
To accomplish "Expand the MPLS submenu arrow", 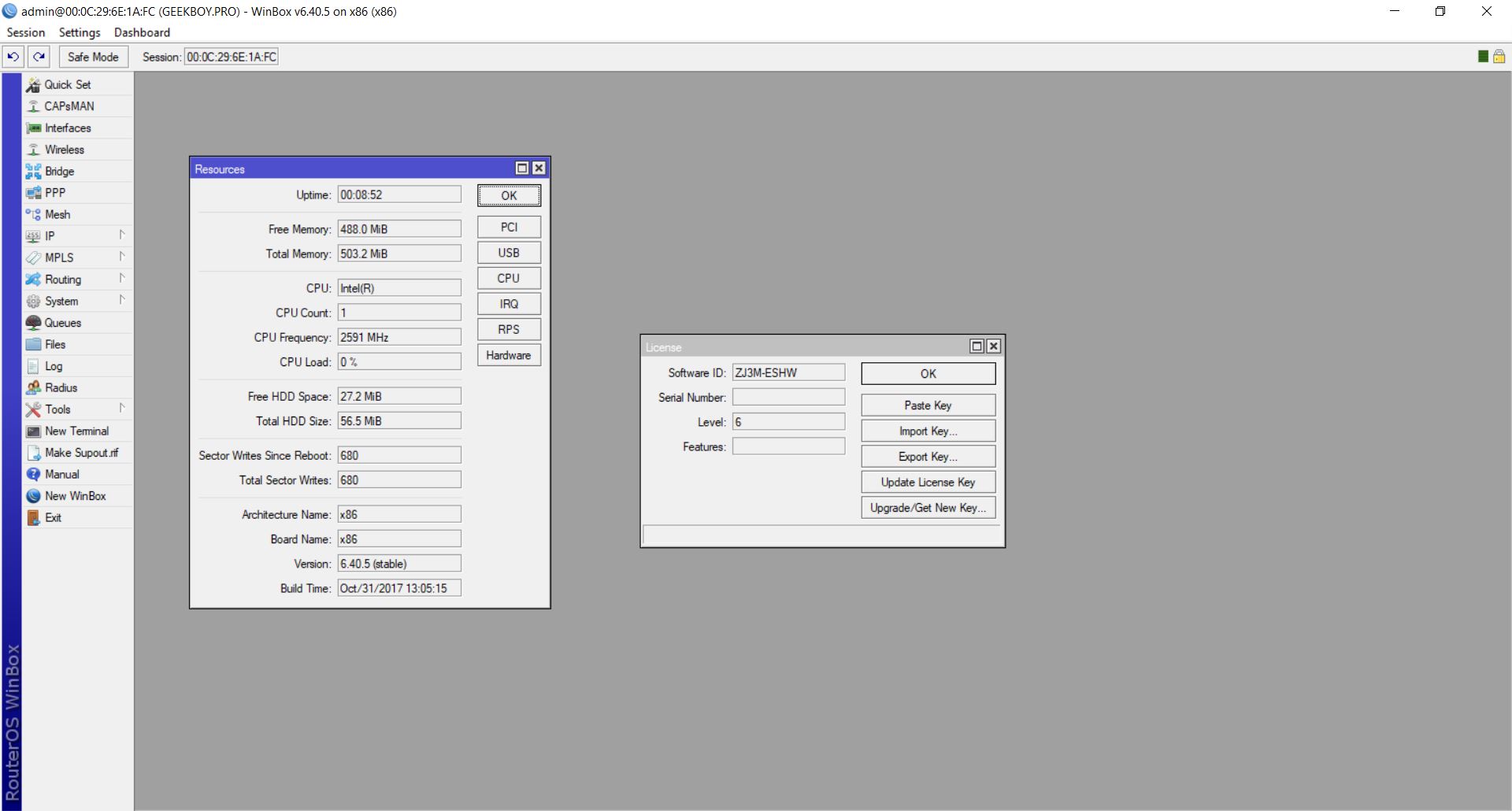I will (122, 257).
